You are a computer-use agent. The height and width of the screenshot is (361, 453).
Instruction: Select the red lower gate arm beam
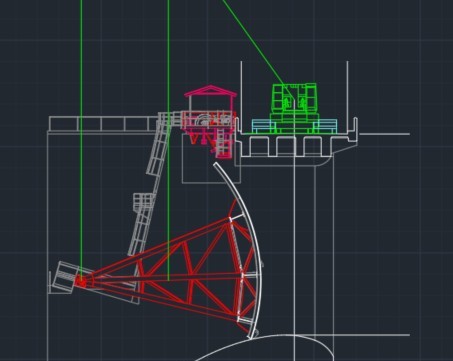pyautogui.click(x=160, y=299)
